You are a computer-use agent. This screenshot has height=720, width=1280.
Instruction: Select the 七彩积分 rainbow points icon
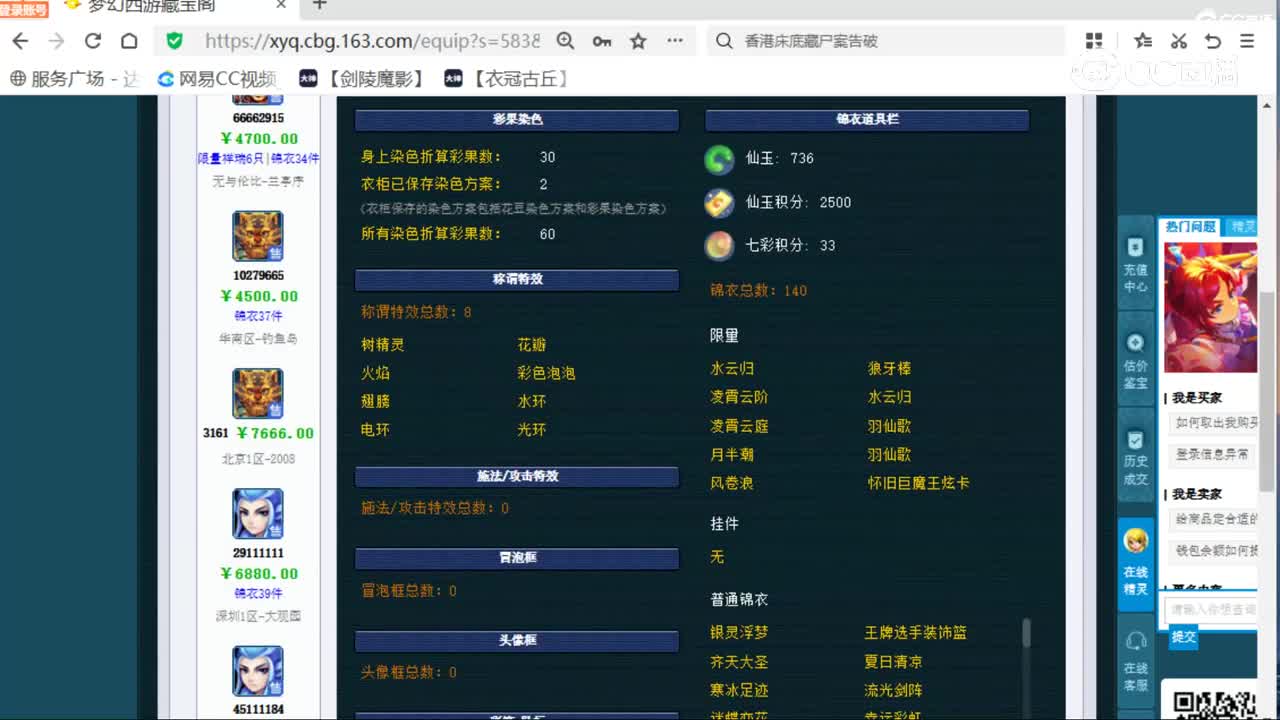[x=719, y=245]
